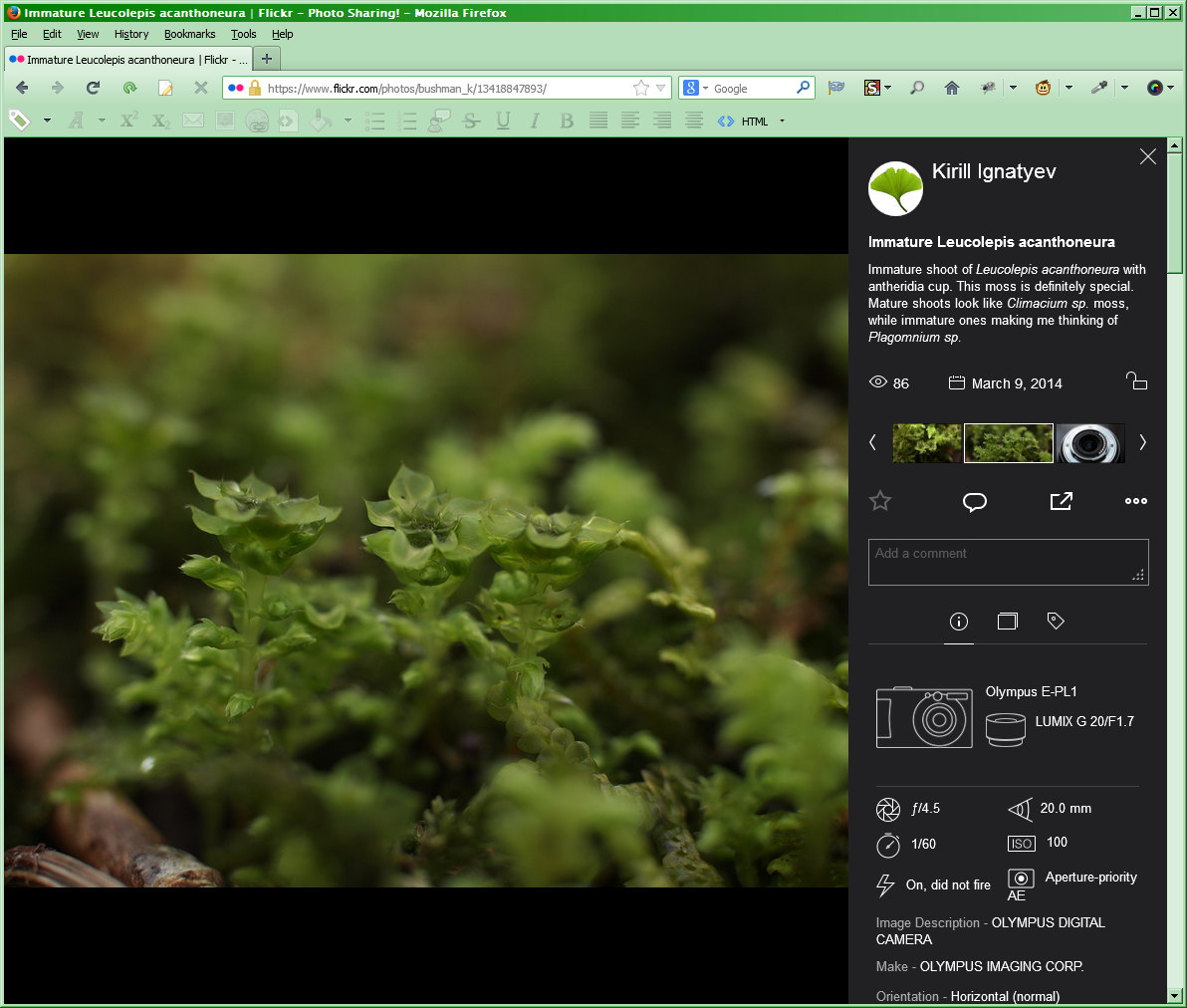1187x1008 pixels.
Task: Insert numbered list
Action: pyautogui.click(x=407, y=121)
